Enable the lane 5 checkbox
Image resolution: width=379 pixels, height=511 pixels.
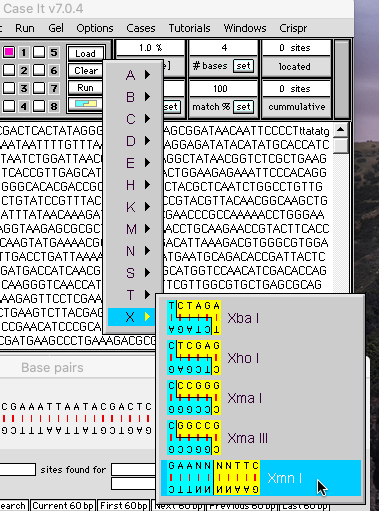point(39,52)
